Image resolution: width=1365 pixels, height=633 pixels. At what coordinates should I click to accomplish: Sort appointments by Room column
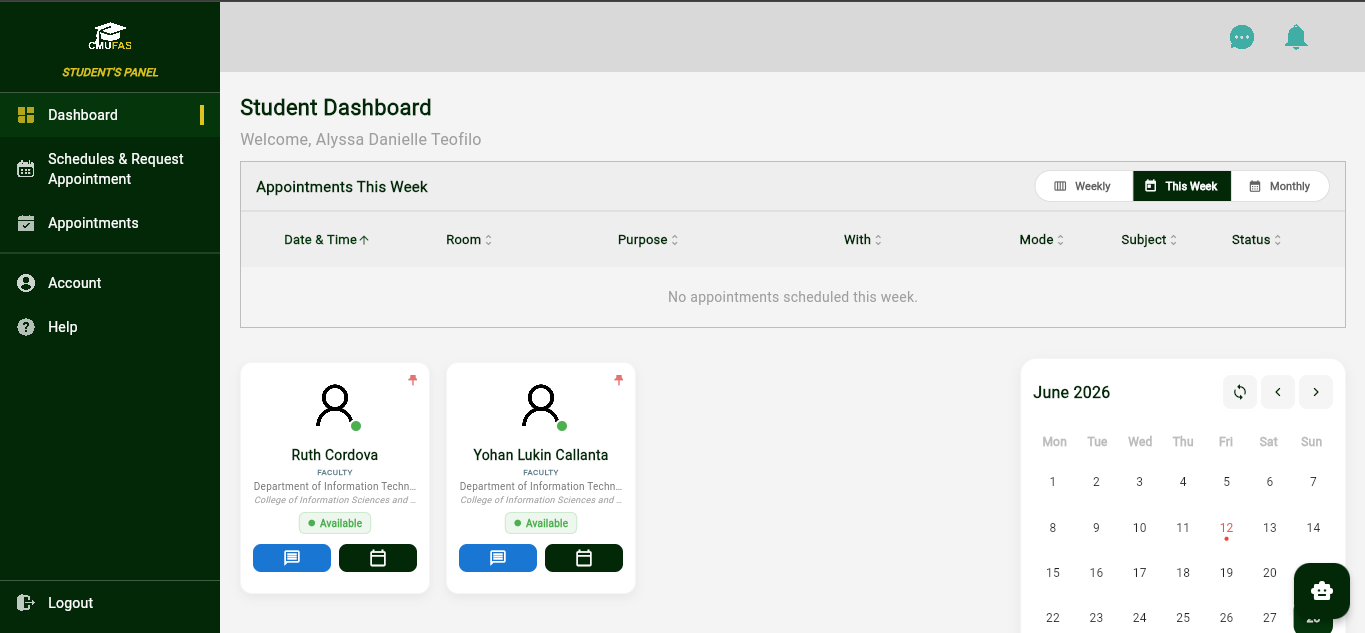[x=469, y=240]
